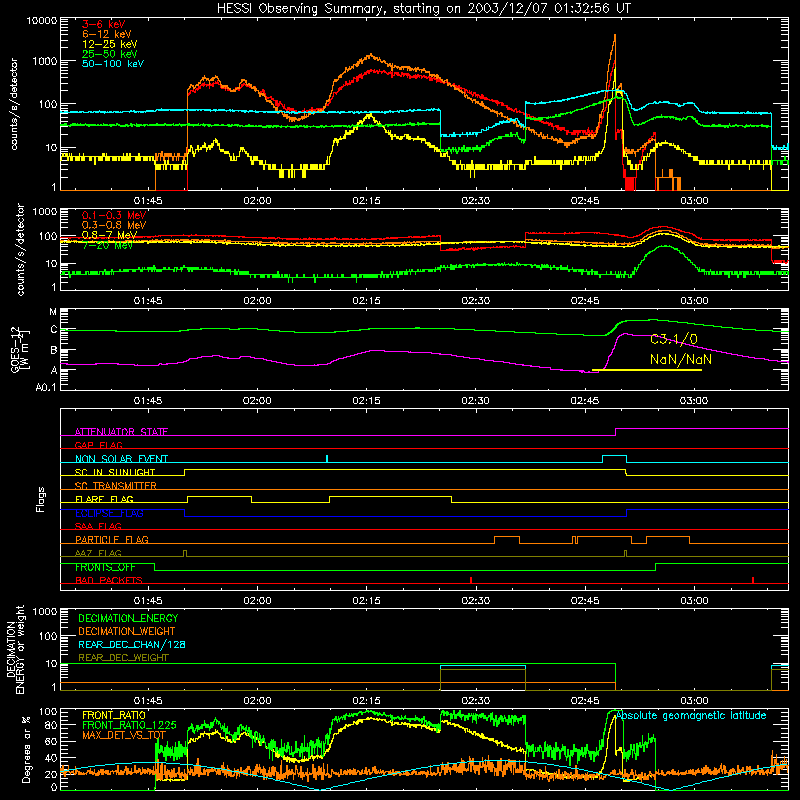Click the DECIMATION_WEIGHT legend label
The image size is (800, 800).
[x=127, y=631]
